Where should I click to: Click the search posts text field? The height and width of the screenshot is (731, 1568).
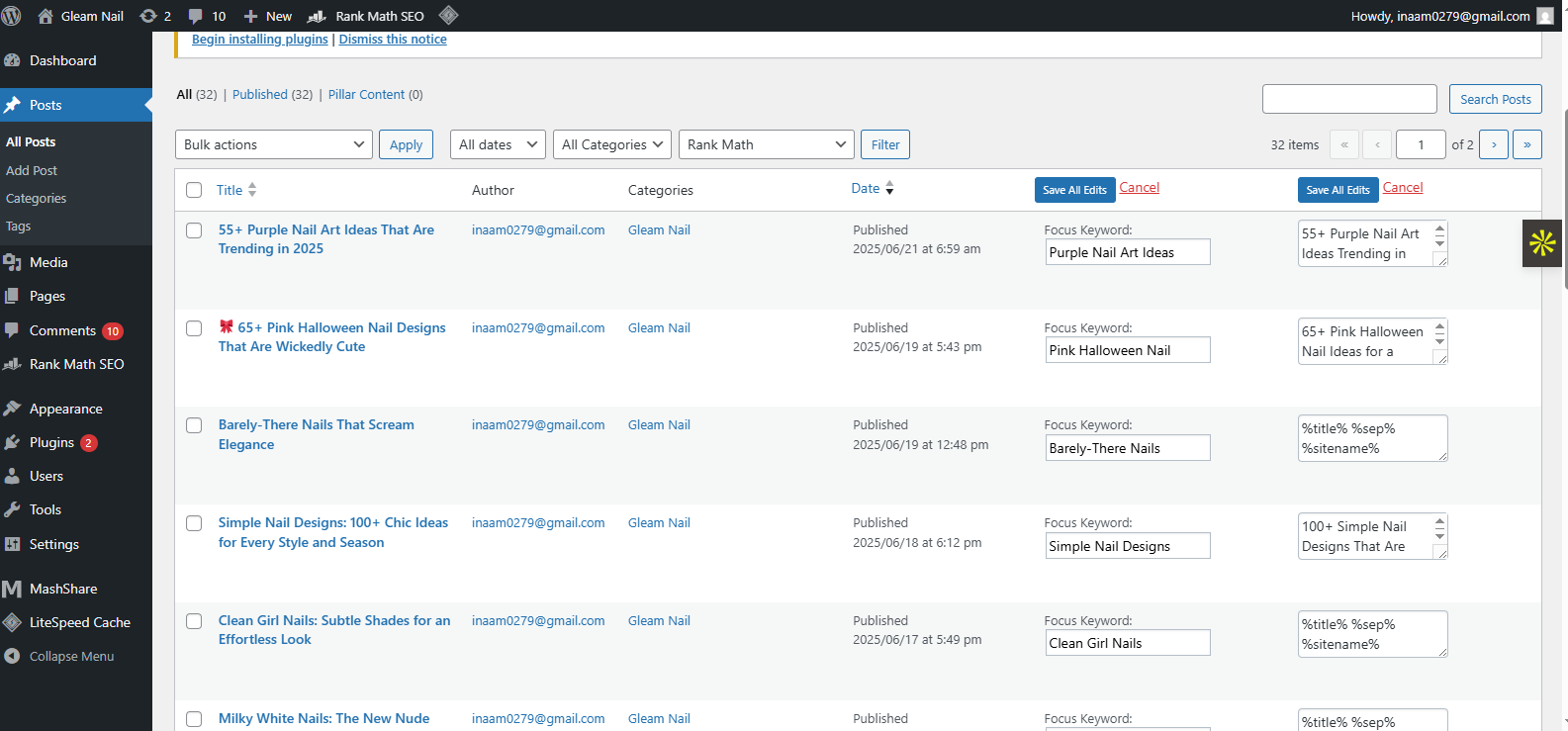pos(1349,99)
